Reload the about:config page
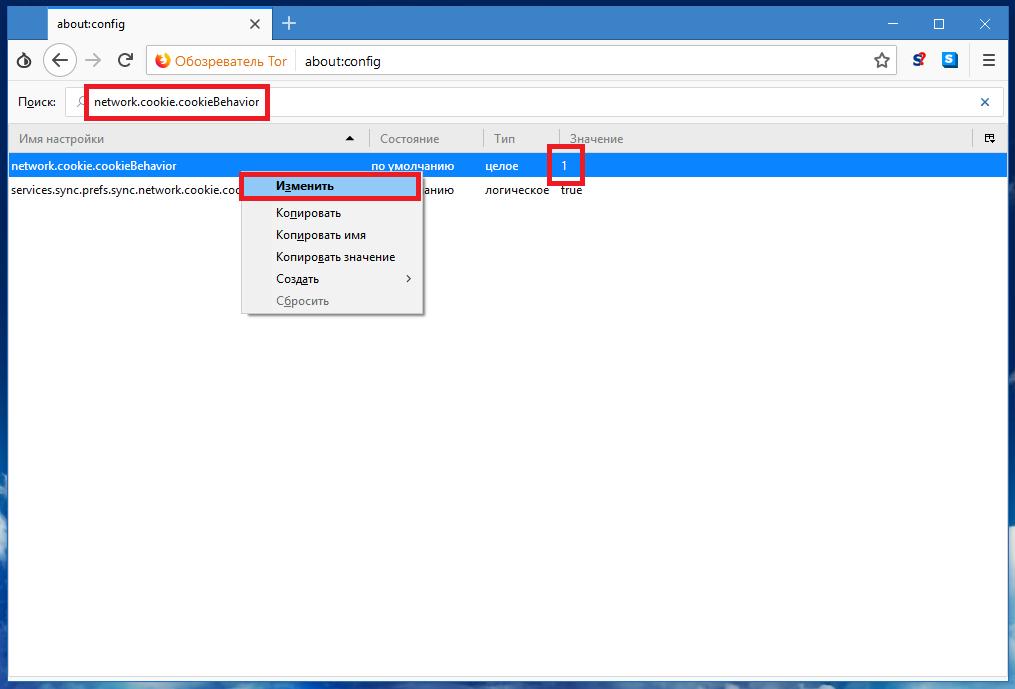Viewport: 1015px width, 689px height. click(x=126, y=61)
